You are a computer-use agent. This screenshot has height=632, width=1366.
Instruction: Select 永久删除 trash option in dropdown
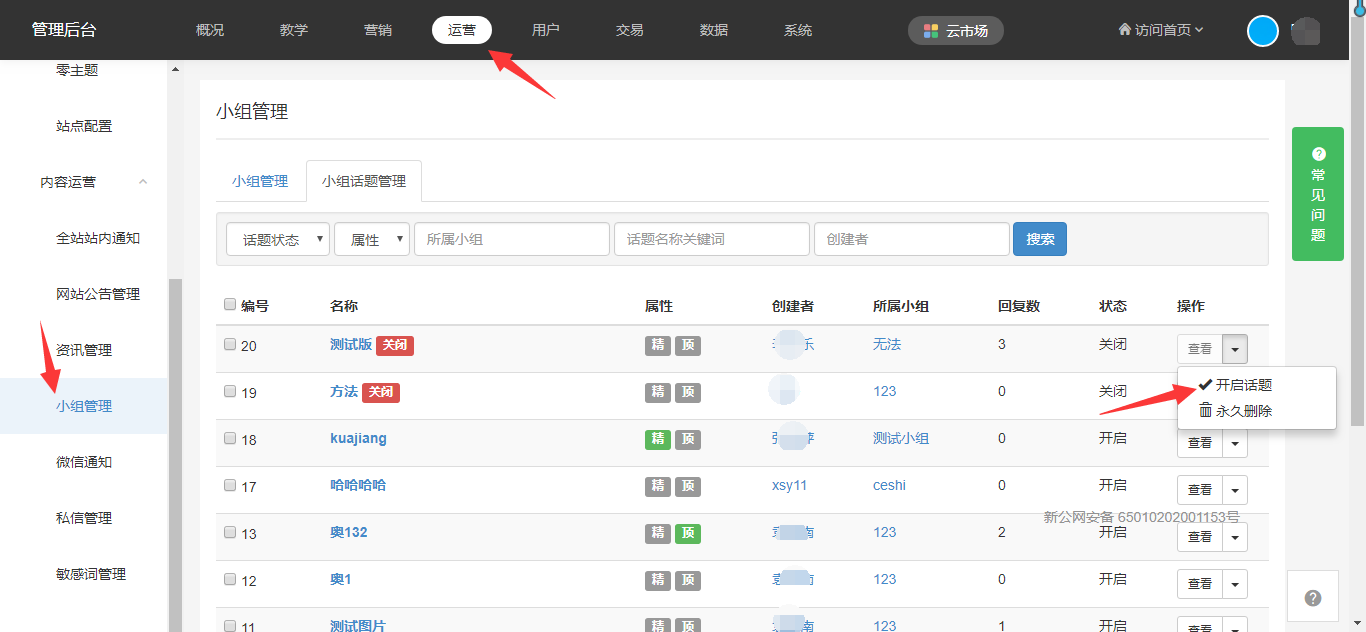pyautogui.click(x=1236, y=411)
